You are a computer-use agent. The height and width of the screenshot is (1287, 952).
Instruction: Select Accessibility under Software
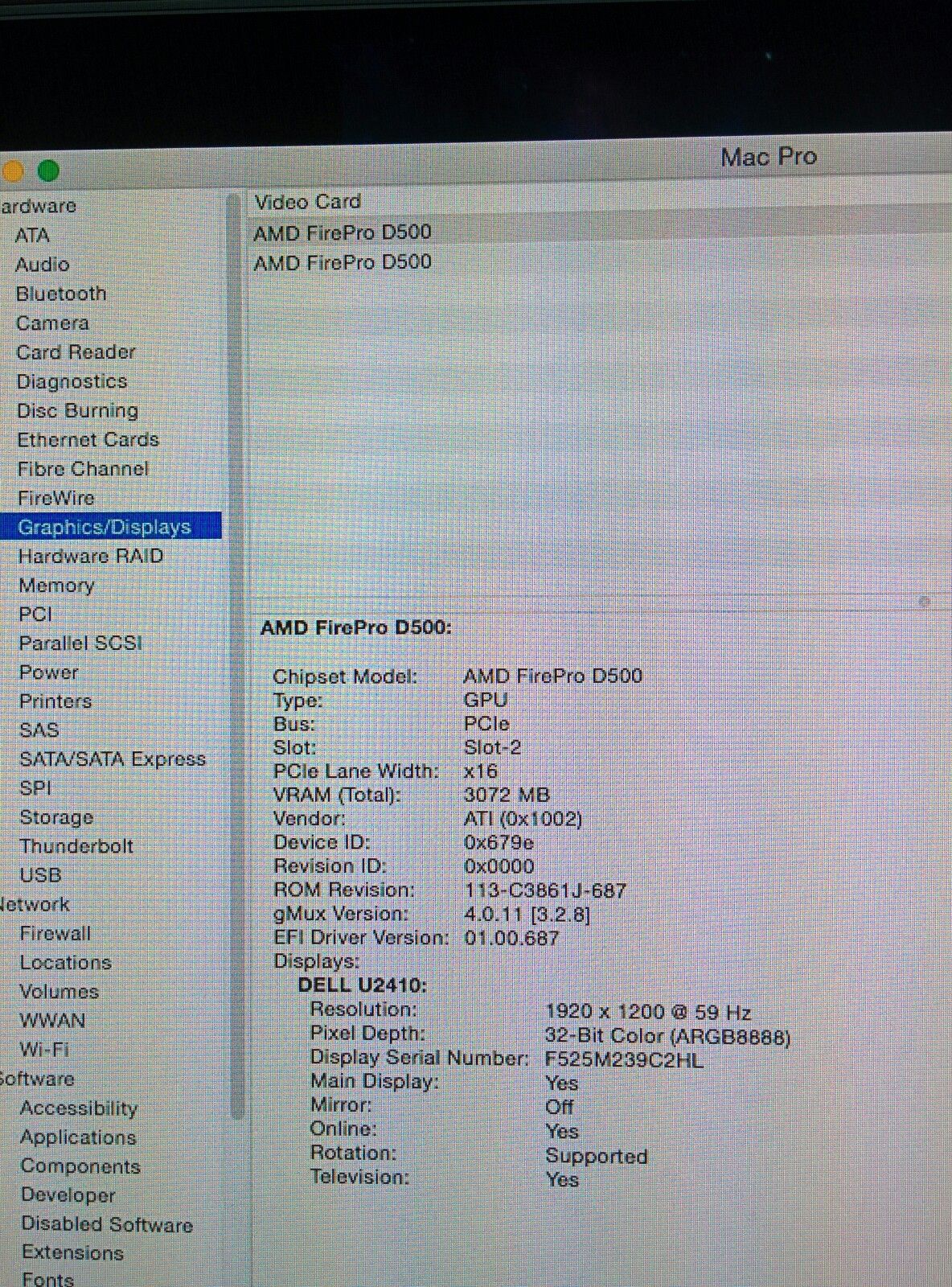click(x=79, y=1108)
